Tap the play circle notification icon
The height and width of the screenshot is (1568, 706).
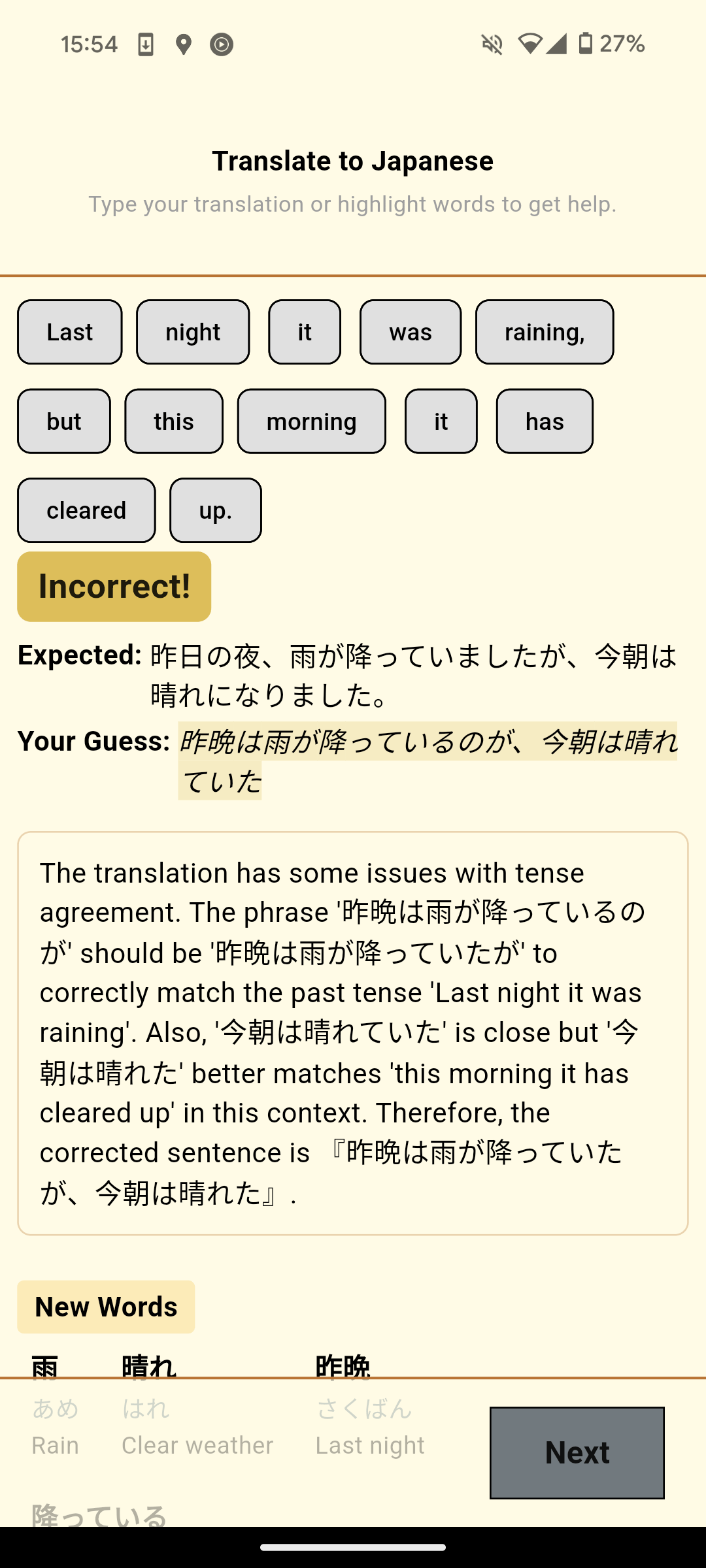(x=222, y=44)
